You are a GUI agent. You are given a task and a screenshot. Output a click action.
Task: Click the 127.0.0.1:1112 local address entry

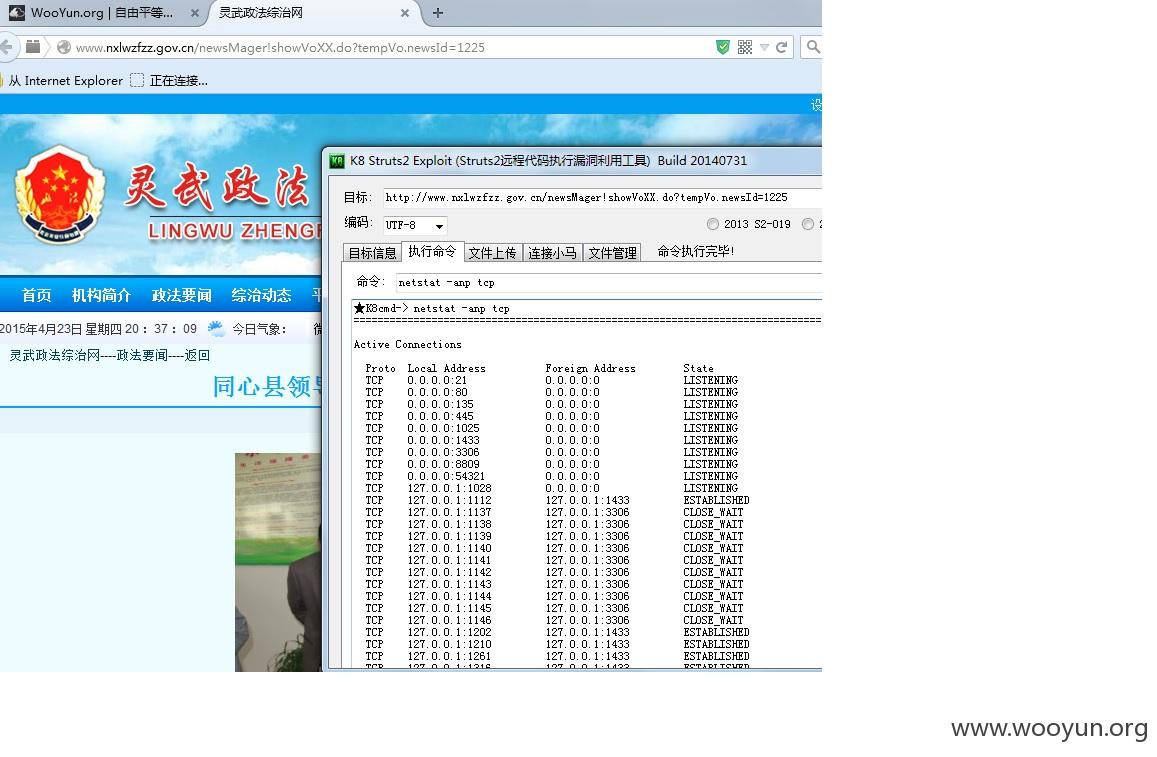pyautogui.click(x=449, y=500)
